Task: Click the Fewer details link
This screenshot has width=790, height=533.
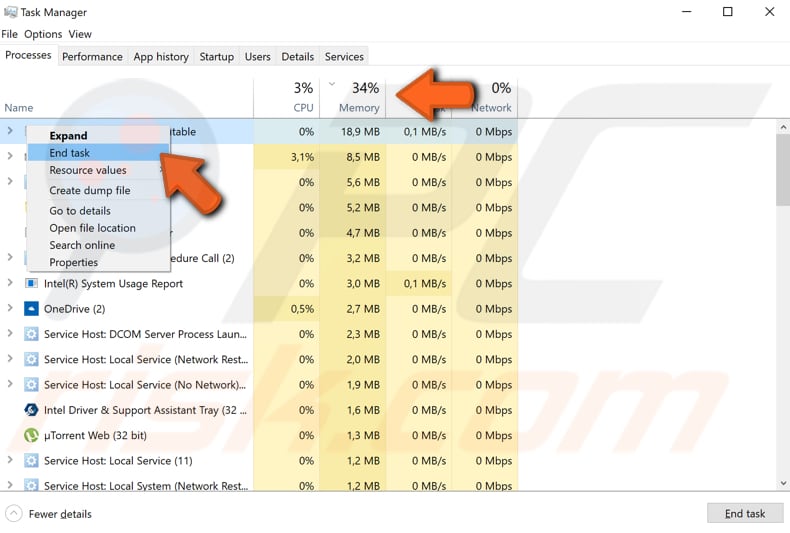Action: click(x=60, y=514)
